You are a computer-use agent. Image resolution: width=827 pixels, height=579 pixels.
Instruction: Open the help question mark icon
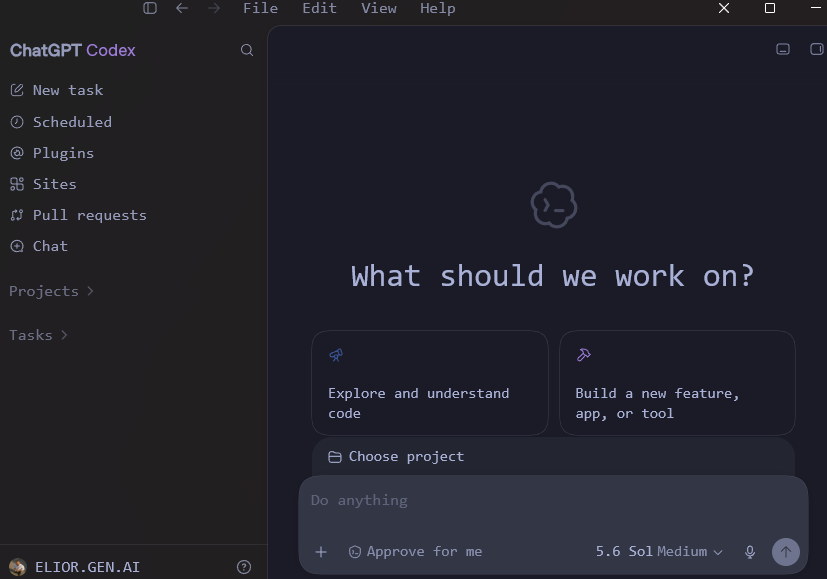click(x=244, y=567)
